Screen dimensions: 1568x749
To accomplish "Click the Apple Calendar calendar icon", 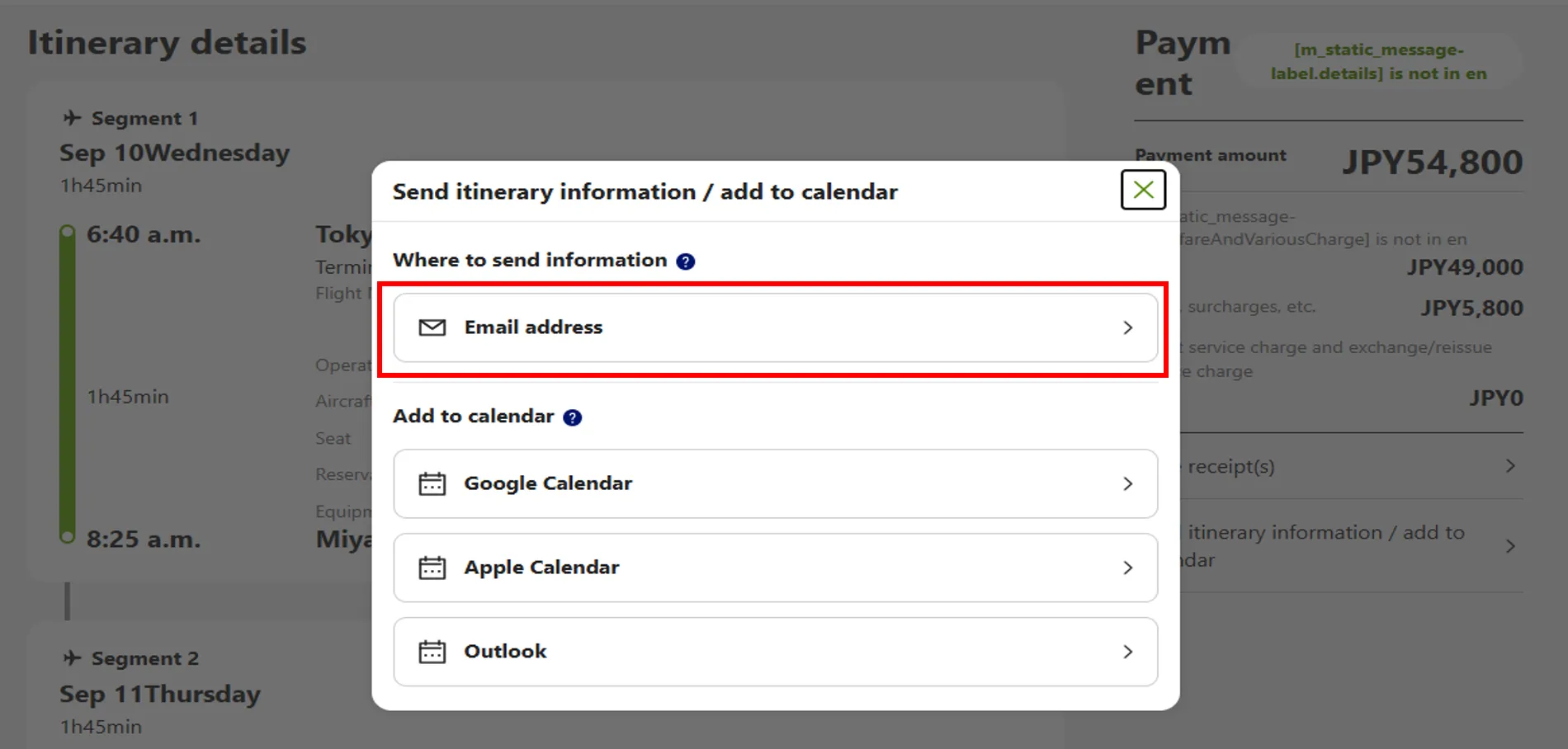I will pos(432,568).
